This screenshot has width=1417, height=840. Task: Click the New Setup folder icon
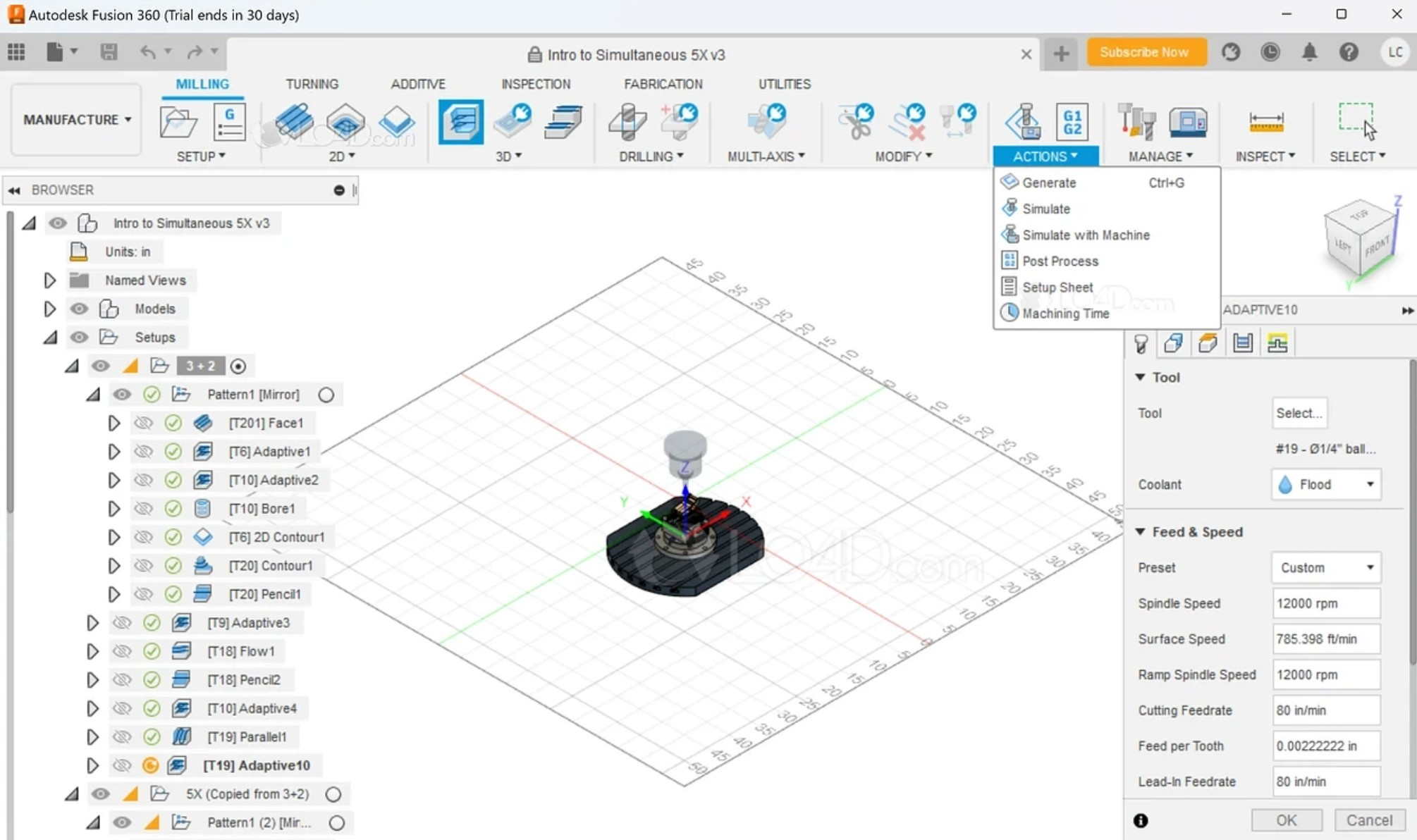point(178,123)
